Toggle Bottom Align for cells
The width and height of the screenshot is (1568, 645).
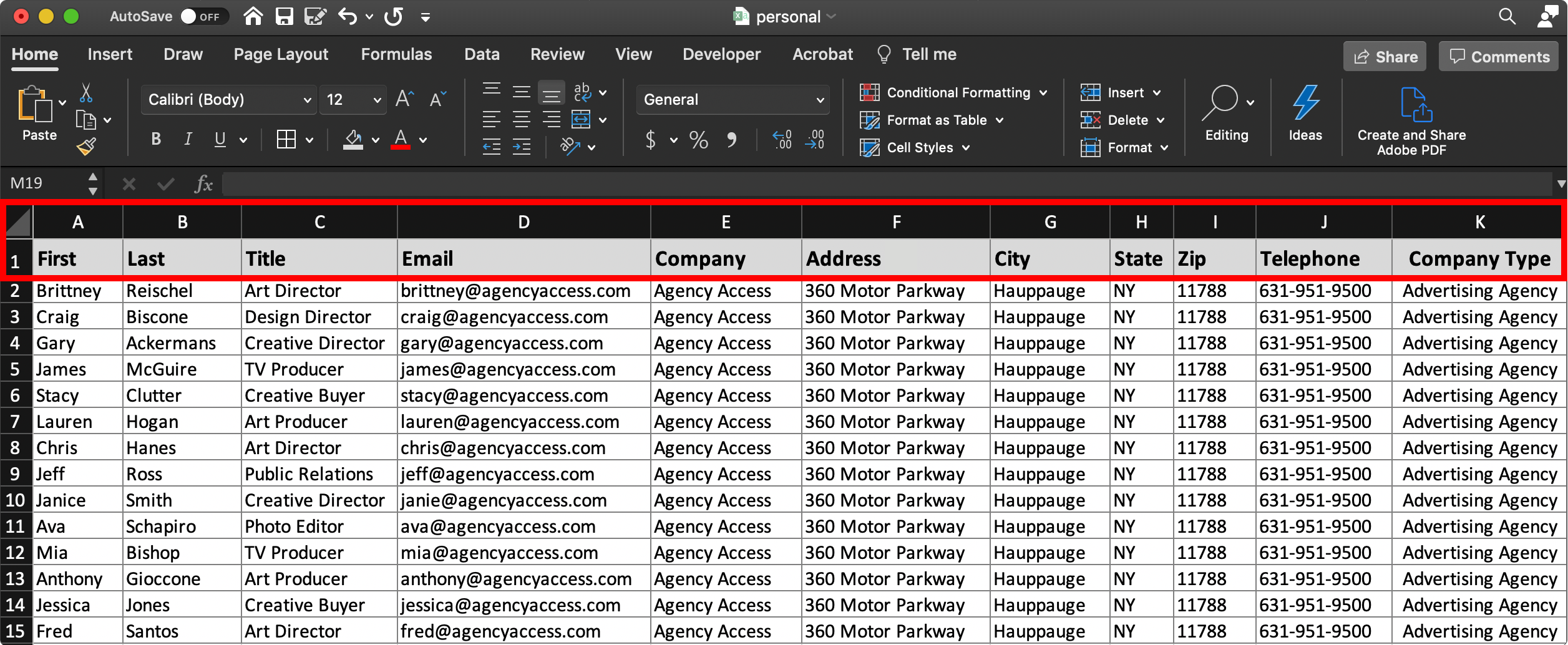[552, 93]
